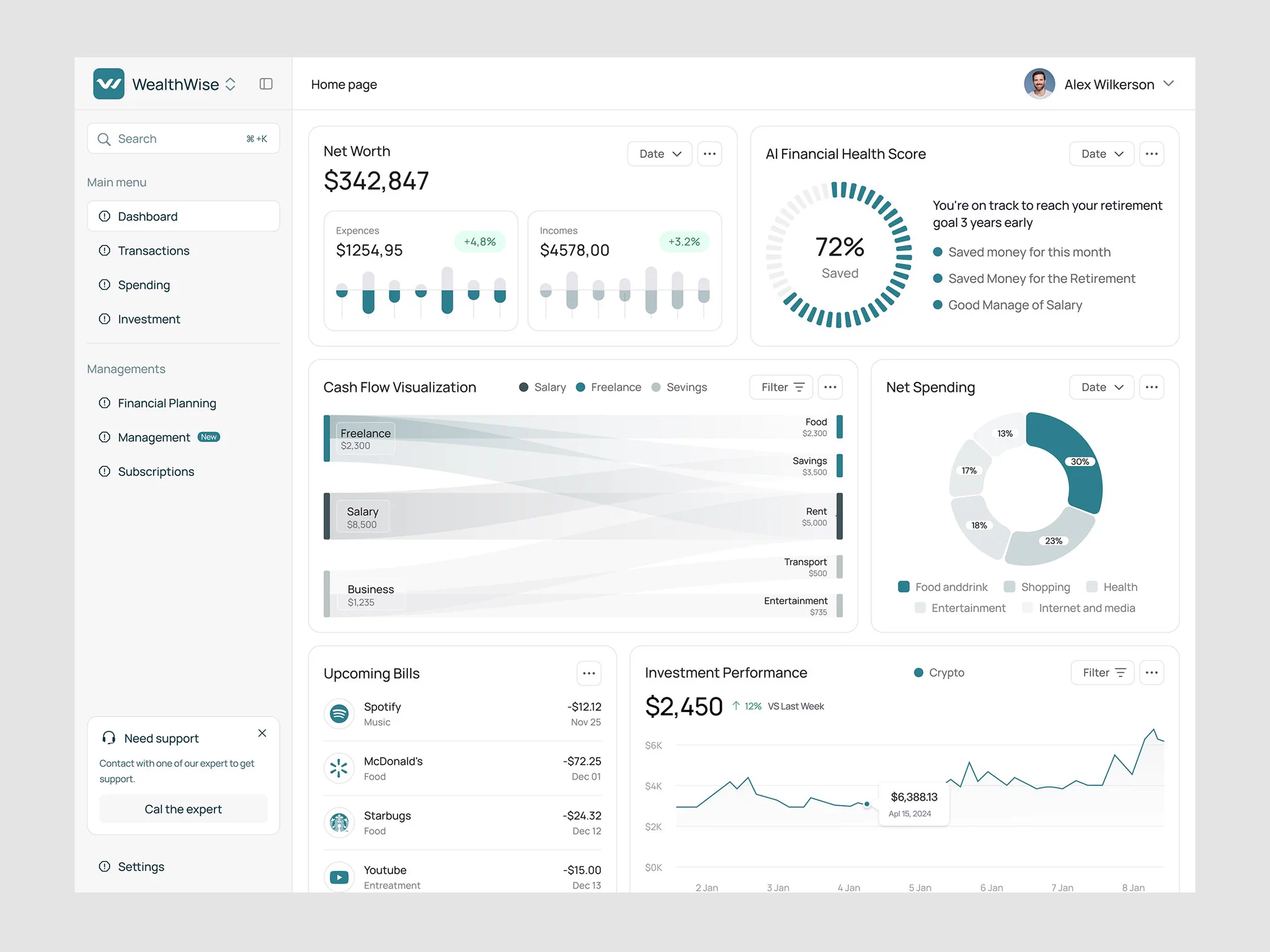1270x952 pixels.
Task: Collapse the sidebar panel icon
Action: tap(266, 84)
